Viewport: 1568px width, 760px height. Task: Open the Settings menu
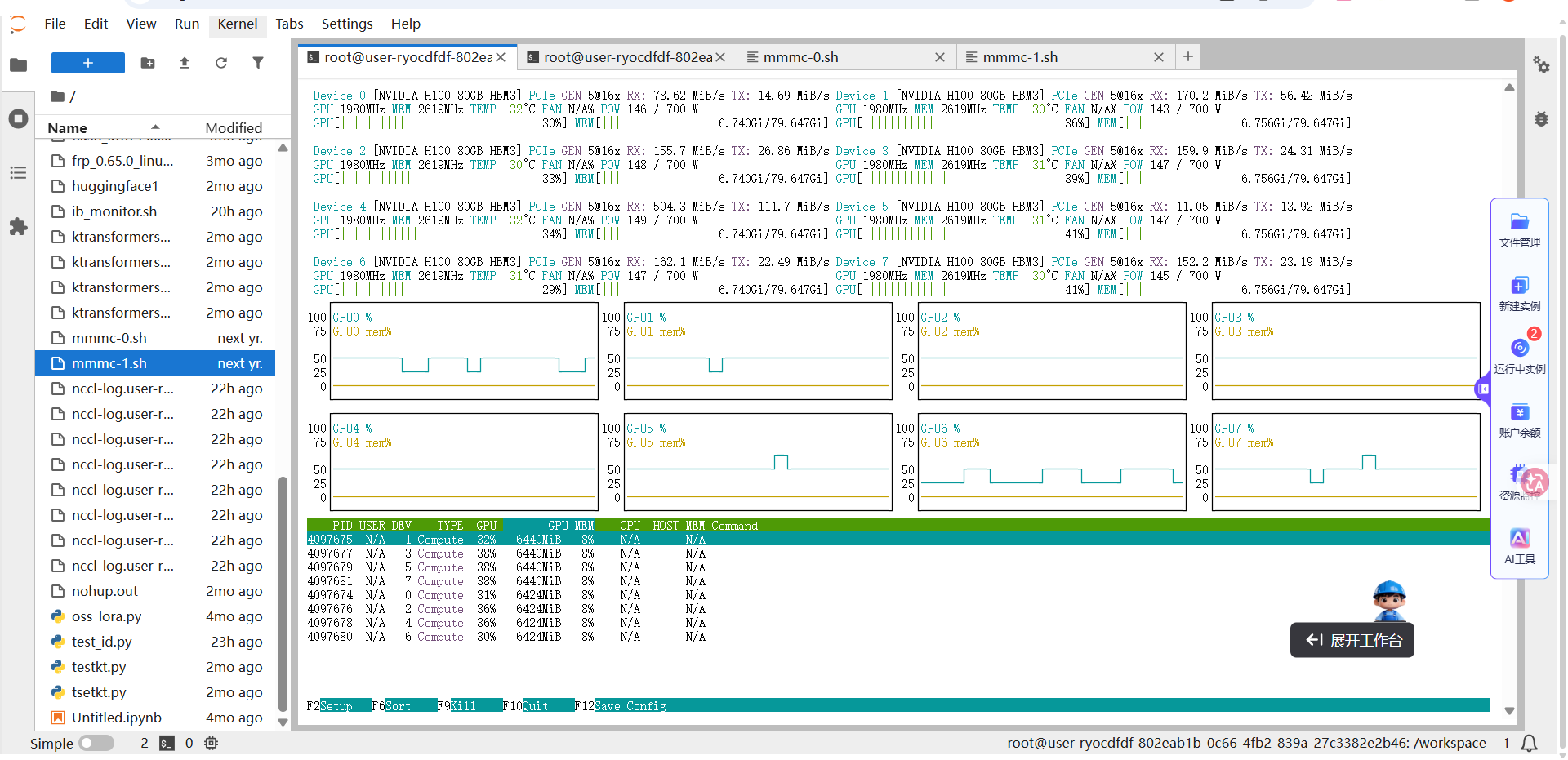coord(346,24)
